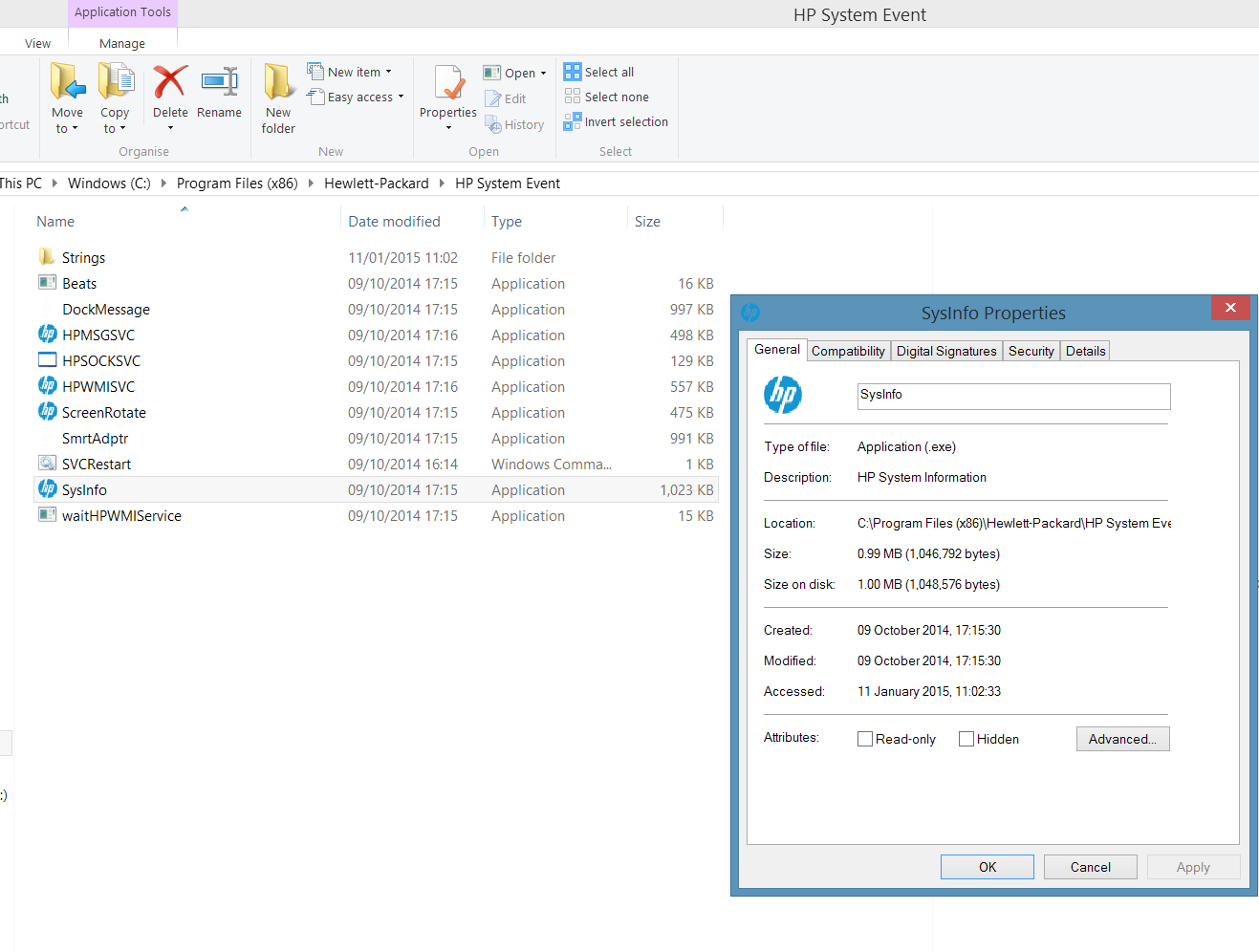Expand the Properties dropdown arrow
The height and width of the screenshot is (952, 1259).
coord(448,128)
